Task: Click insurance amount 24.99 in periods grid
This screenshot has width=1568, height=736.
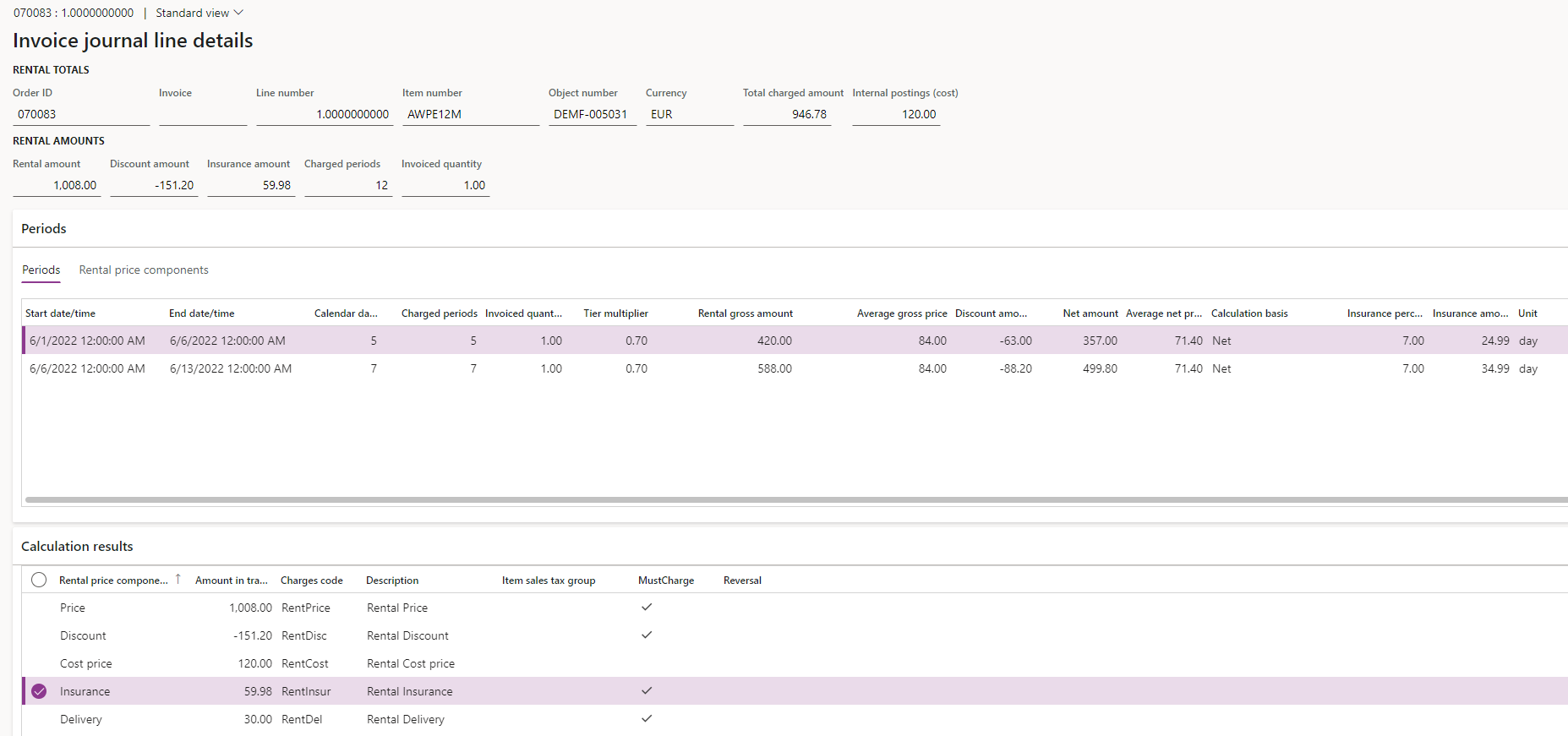Action: [1495, 341]
